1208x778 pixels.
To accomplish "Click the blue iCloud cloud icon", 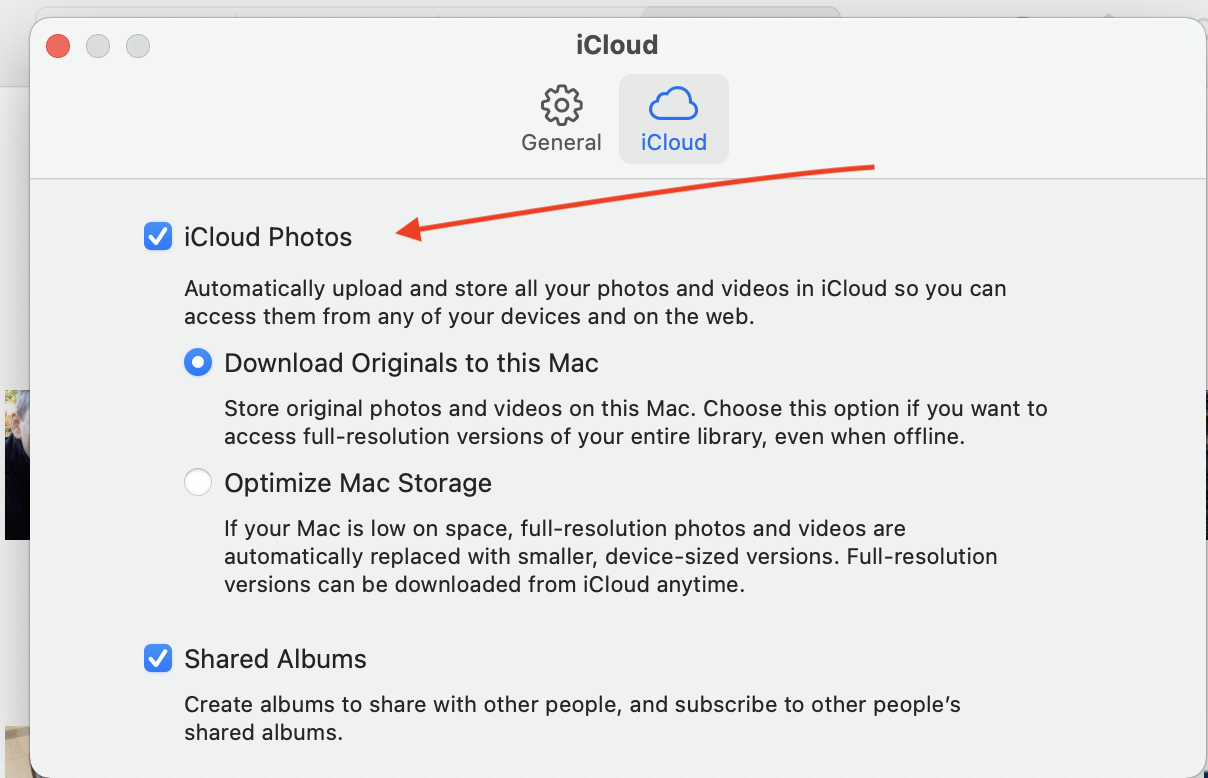I will pos(673,104).
